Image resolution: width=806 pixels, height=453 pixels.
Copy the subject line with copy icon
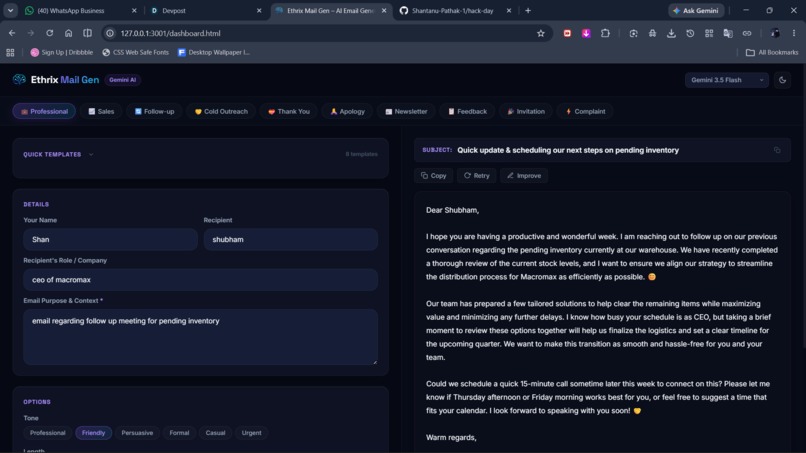pos(777,150)
